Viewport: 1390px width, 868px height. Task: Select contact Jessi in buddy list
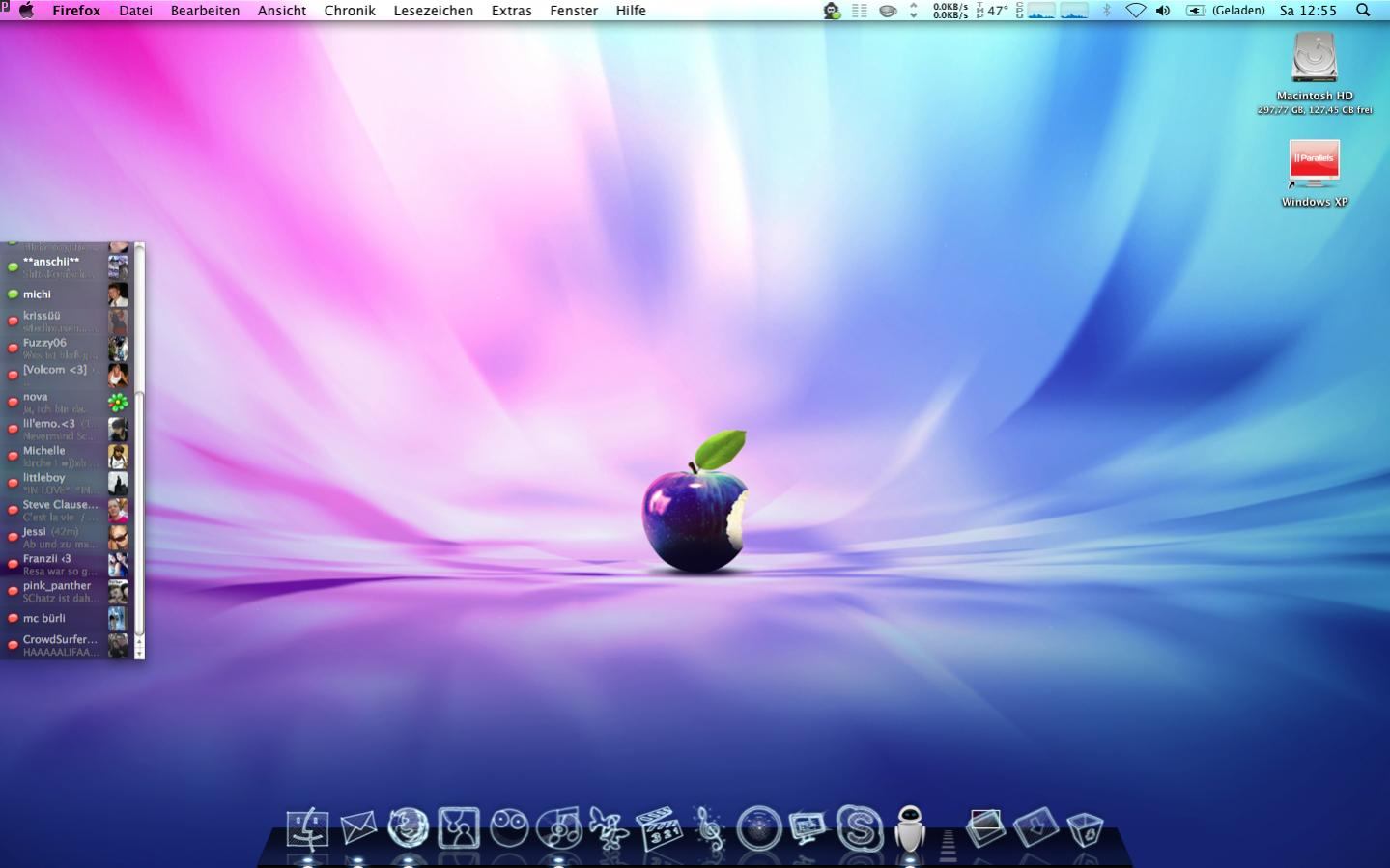(x=66, y=538)
